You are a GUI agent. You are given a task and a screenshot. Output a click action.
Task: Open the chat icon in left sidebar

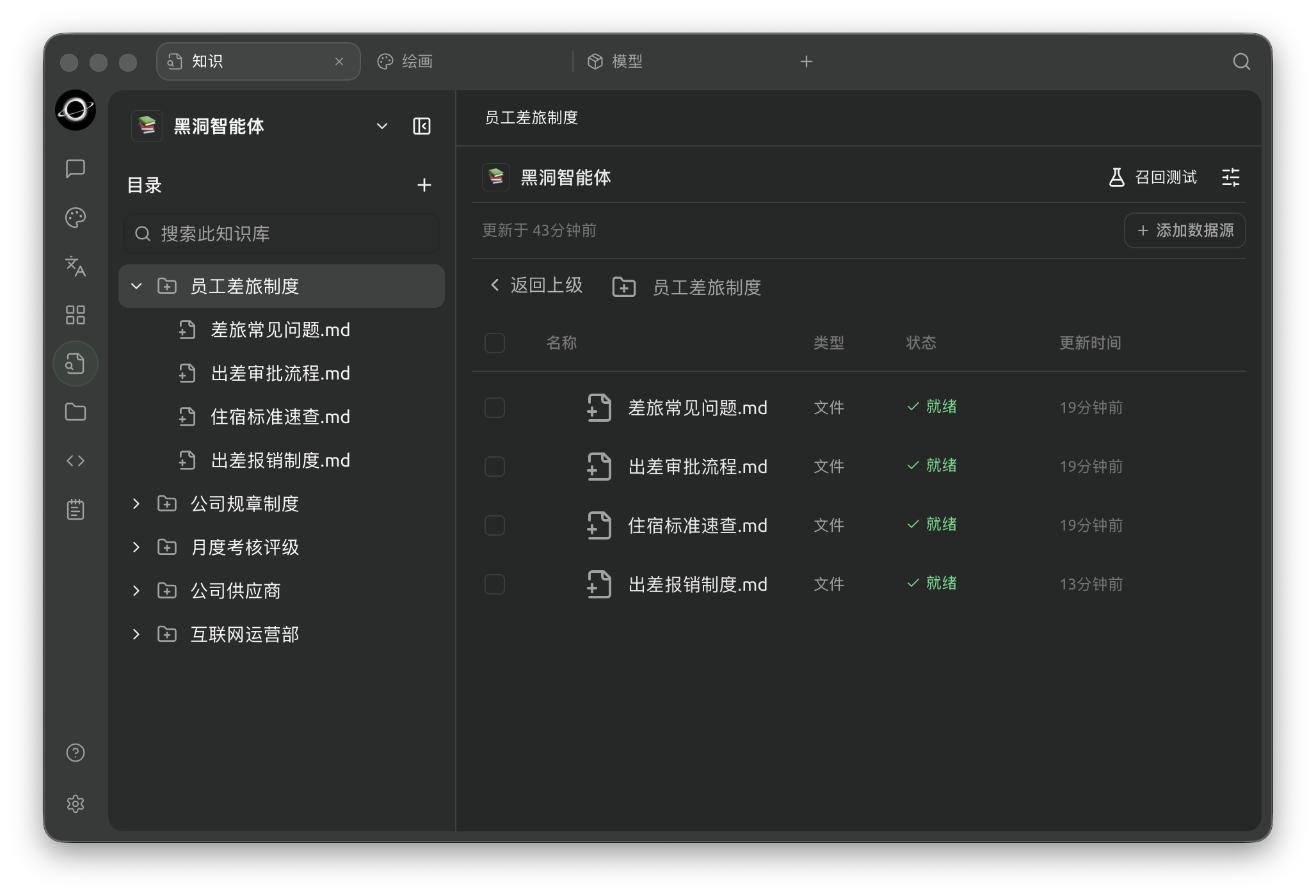pyautogui.click(x=76, y=169)
